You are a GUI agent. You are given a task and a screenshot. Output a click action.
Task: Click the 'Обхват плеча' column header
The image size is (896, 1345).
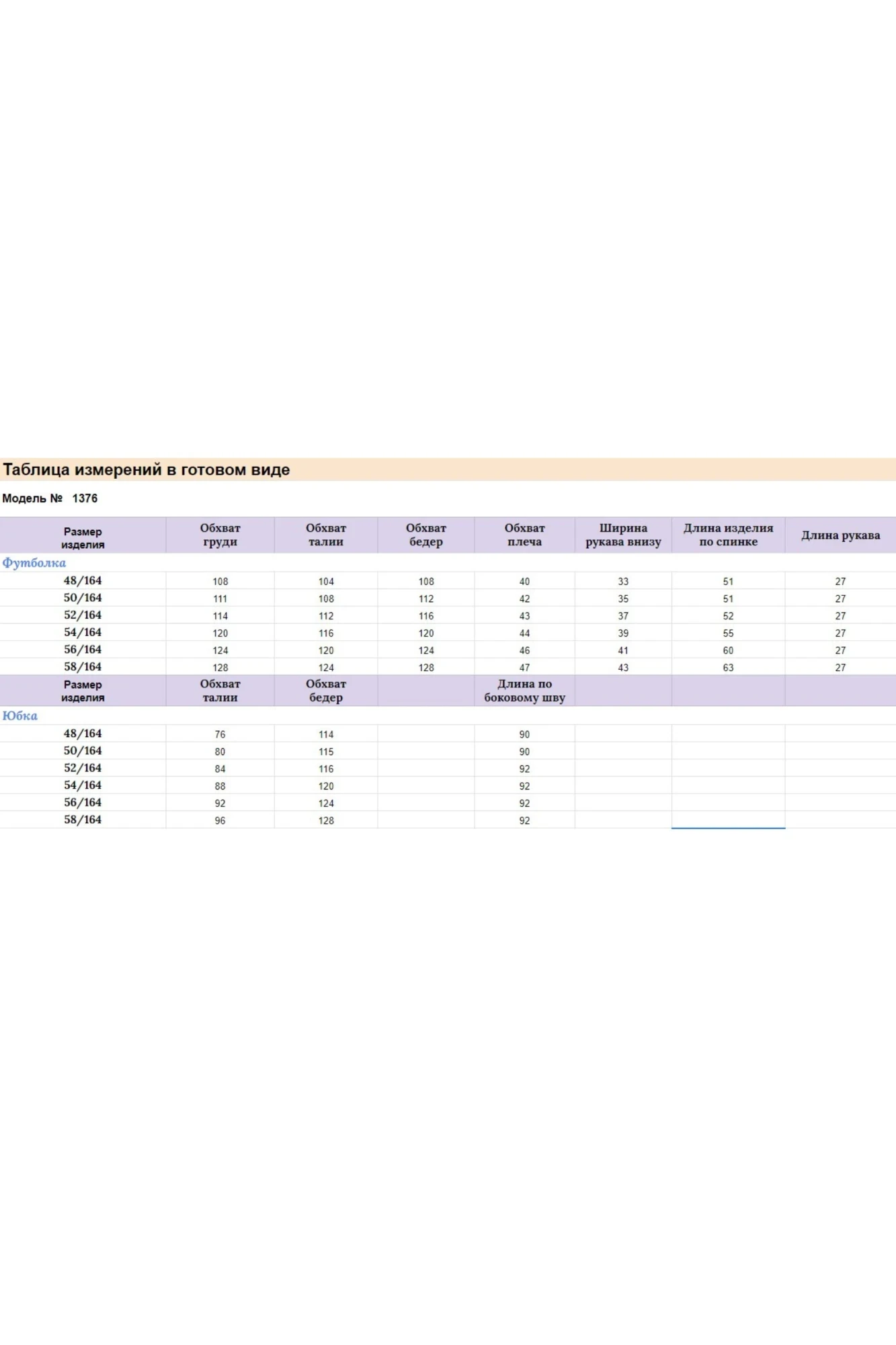coord(524,535)
